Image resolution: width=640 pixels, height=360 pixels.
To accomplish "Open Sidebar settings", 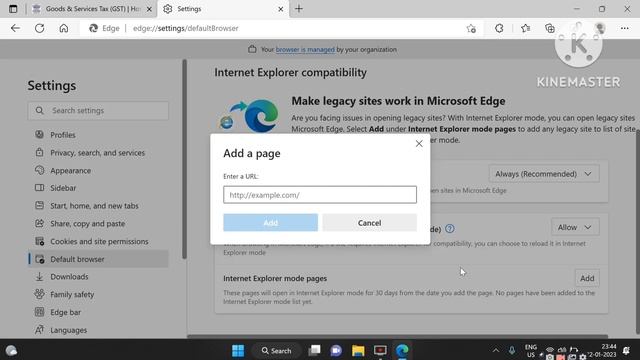I will click(x=98, y=188).
